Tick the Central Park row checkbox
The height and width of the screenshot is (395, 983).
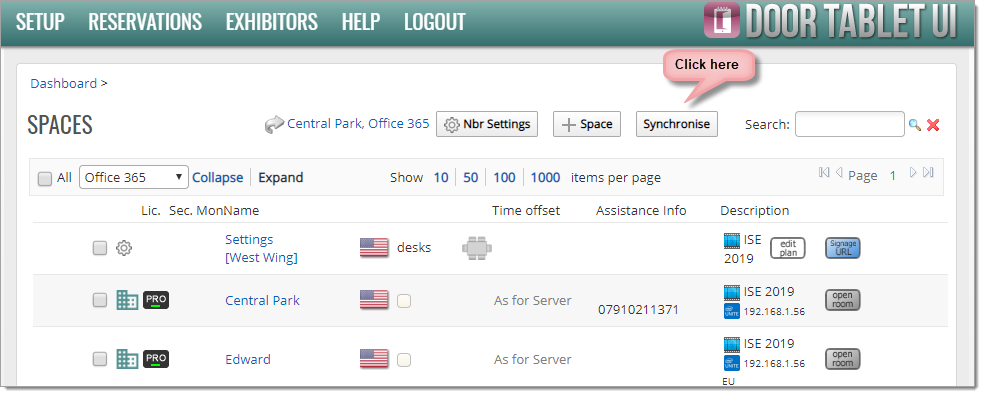[100, 300]
